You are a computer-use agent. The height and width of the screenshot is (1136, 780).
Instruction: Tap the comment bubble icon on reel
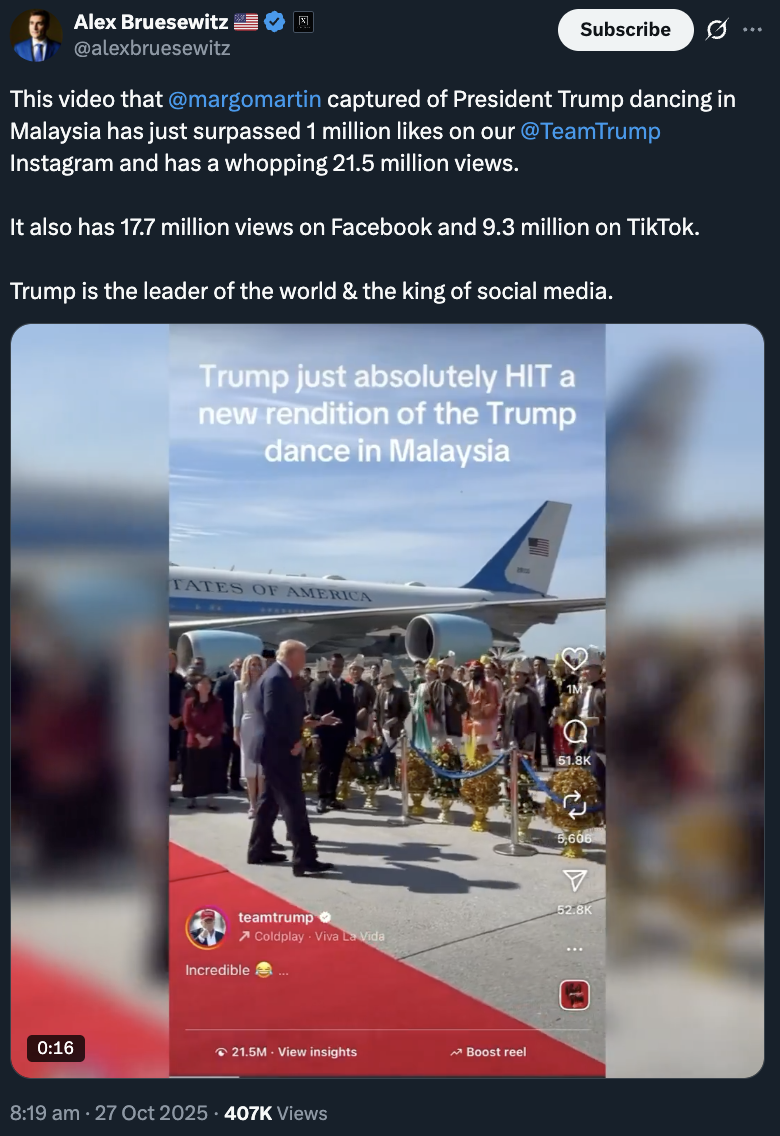click(x=574, y=732)
